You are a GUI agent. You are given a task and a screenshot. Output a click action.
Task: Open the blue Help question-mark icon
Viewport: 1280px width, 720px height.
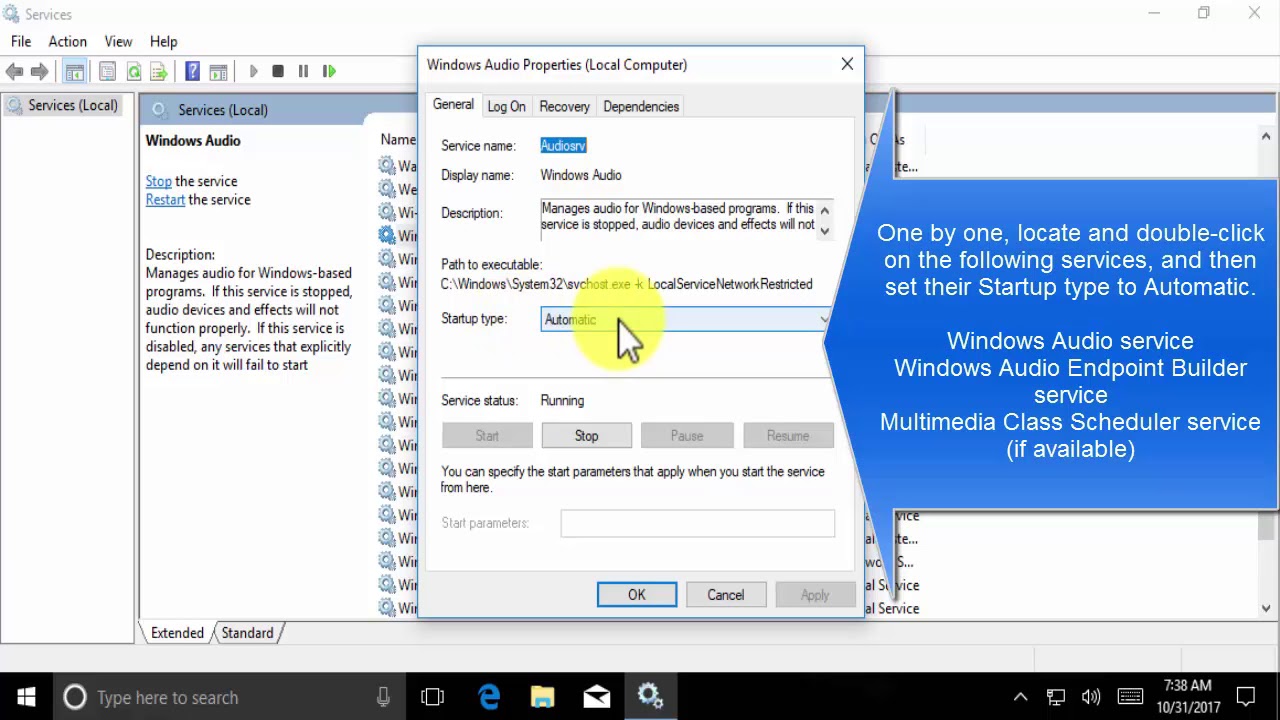point(192,71)
